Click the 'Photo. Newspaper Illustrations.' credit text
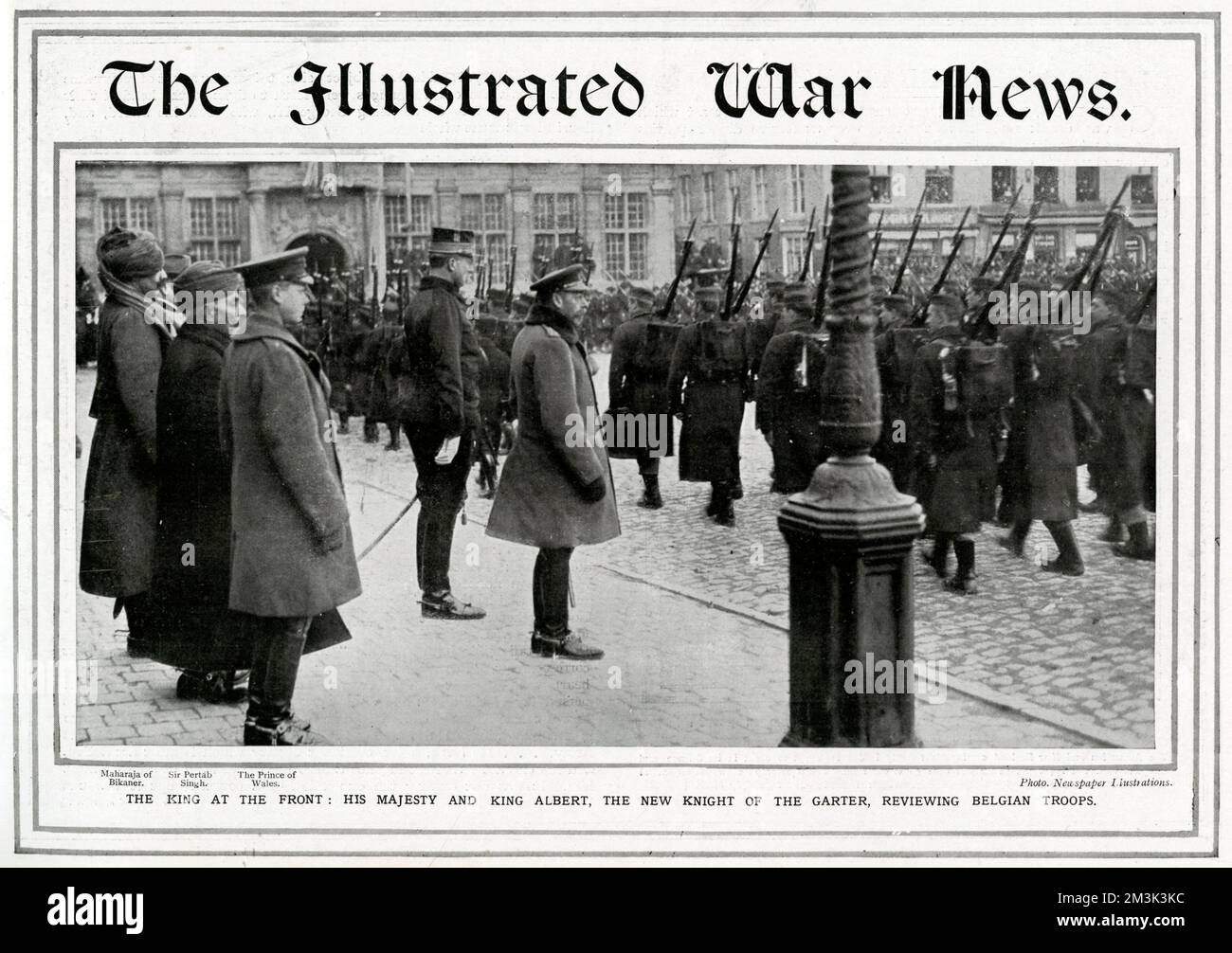This screenshot has height=953, width=1232. 1096,782
